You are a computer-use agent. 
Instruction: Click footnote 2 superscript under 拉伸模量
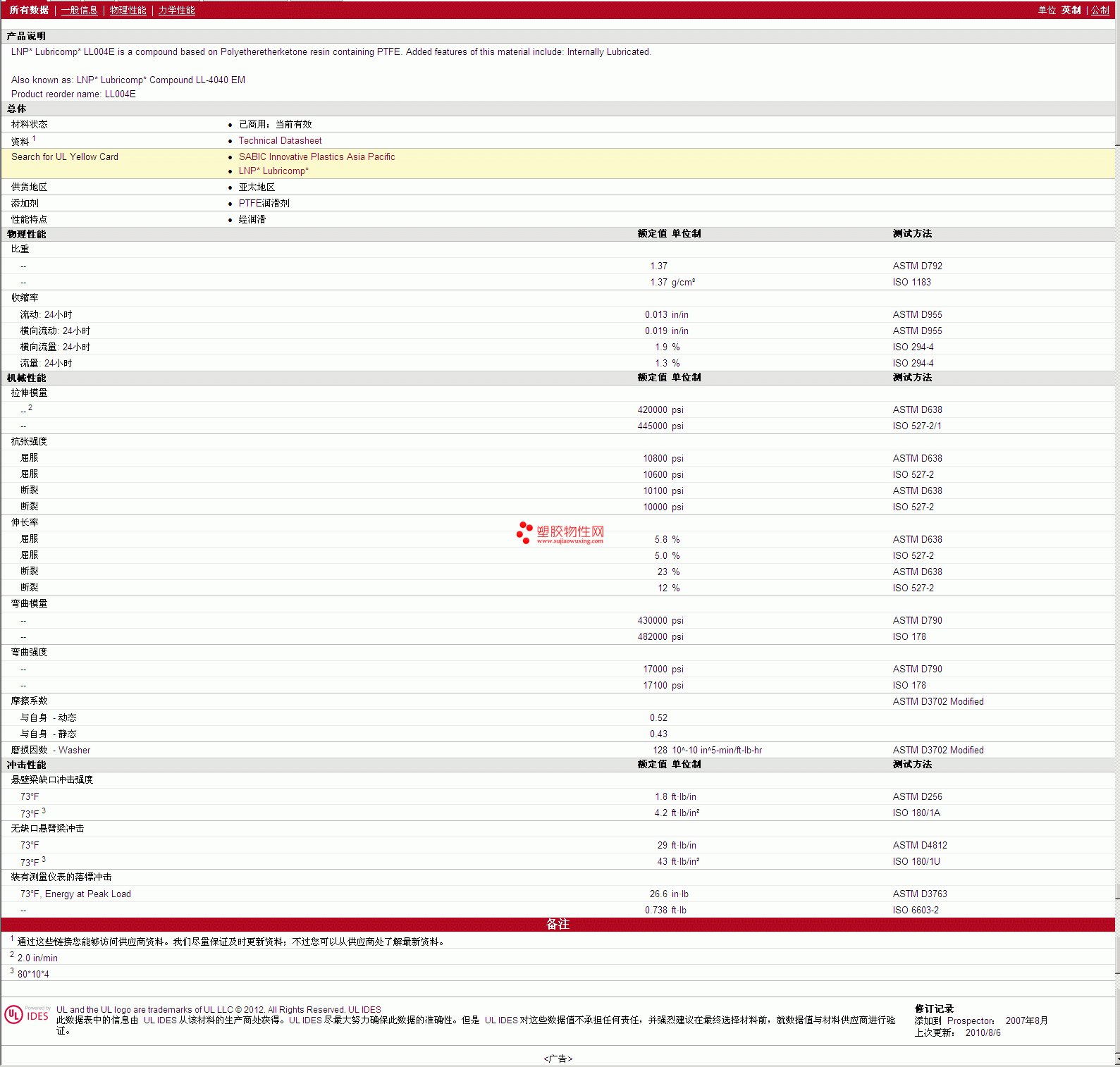pyautogui.click(x=30, y=407)
